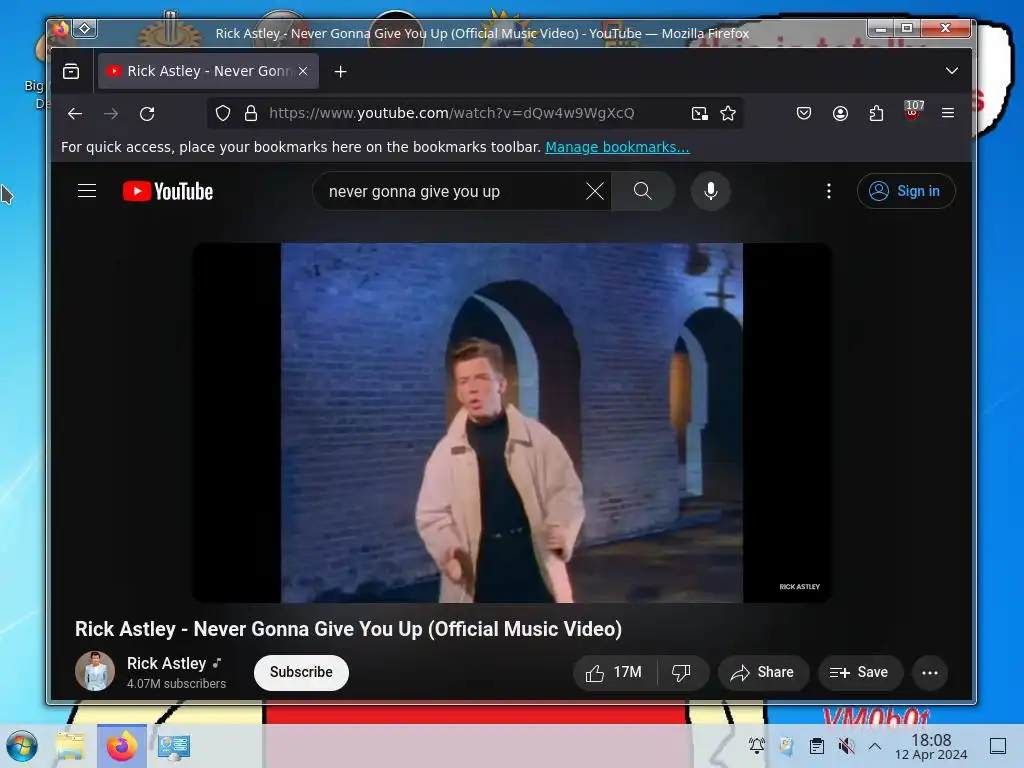This screenshot has width=1024, height=768.
Task: Open notifications bell in system tray
Action: tap(757, 746)
